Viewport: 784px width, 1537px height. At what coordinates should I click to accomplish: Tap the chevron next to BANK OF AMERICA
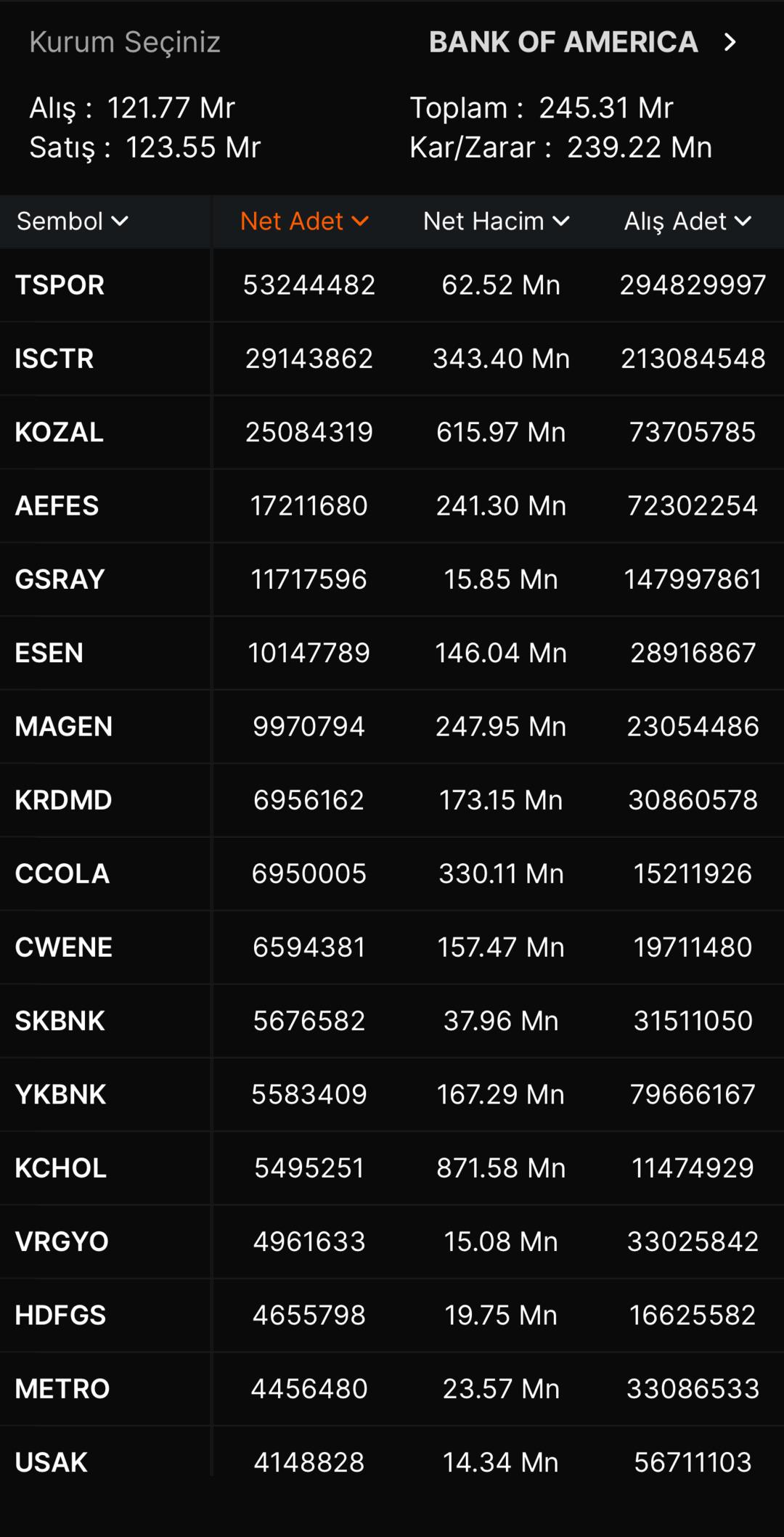[x=730, y=42]
